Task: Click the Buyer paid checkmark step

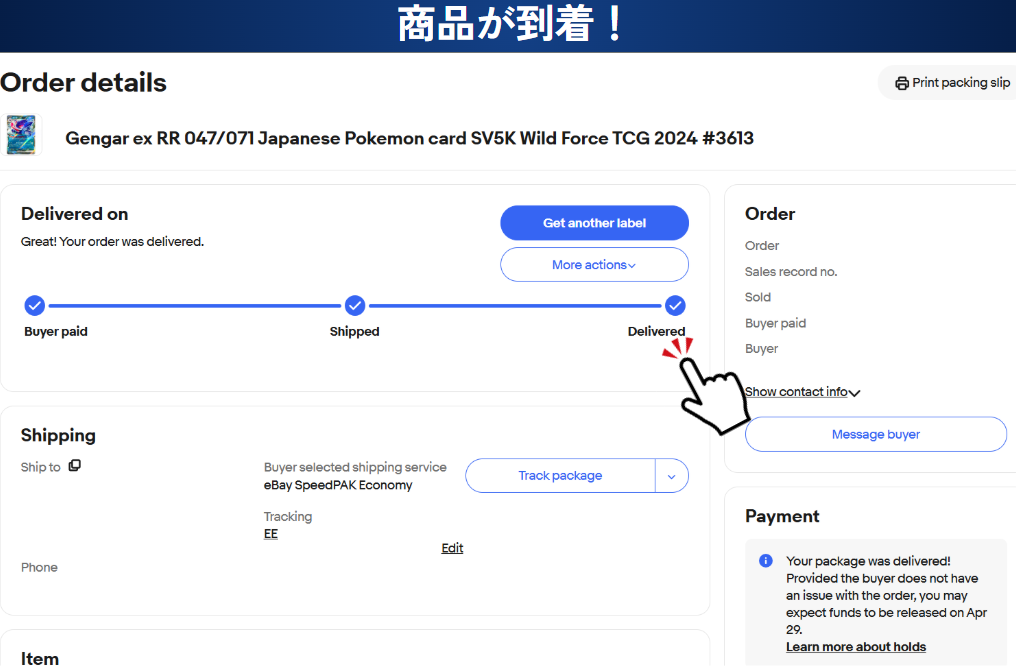Action: [x=34, y=305]
